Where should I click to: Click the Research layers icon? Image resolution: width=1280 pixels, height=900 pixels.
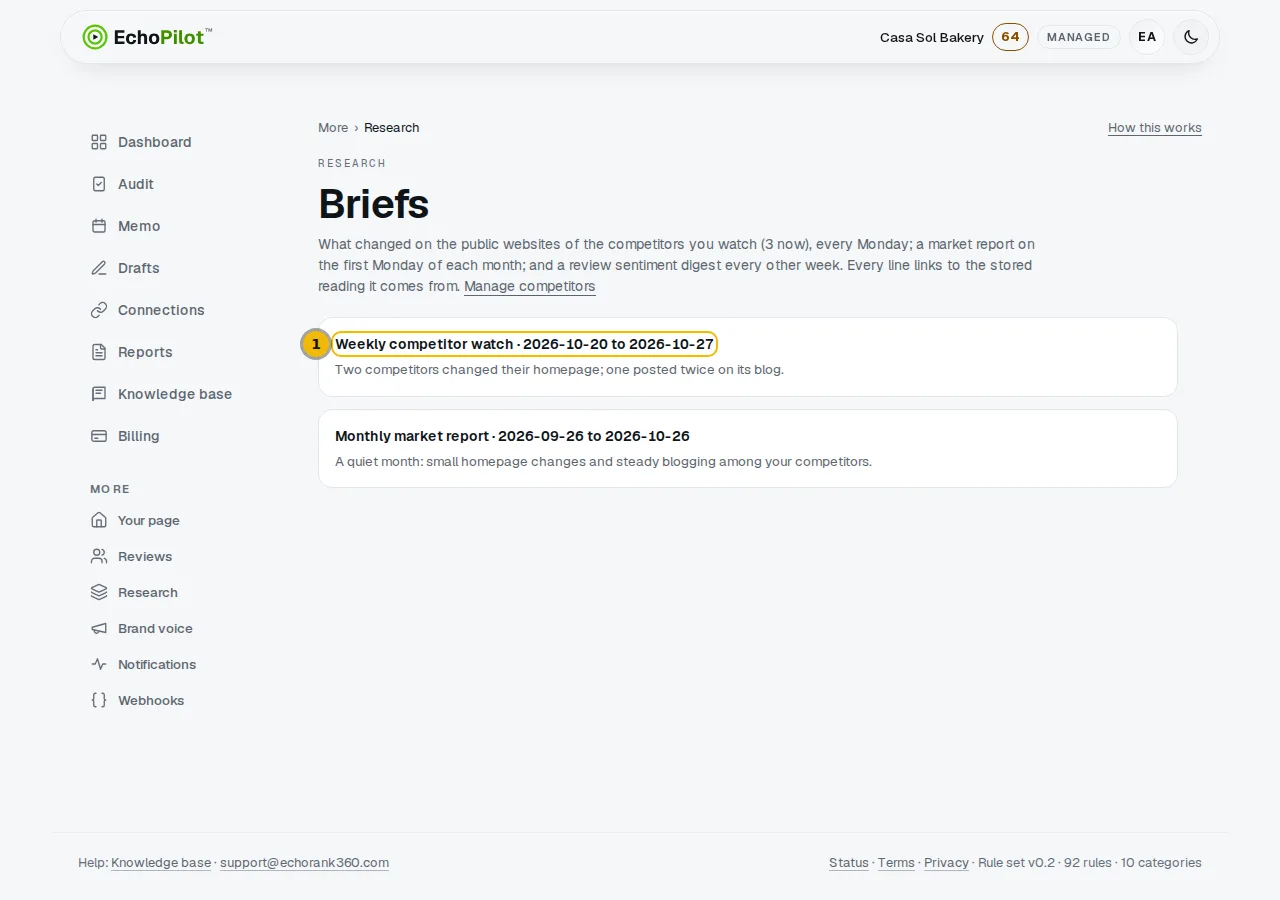(99, 592)
